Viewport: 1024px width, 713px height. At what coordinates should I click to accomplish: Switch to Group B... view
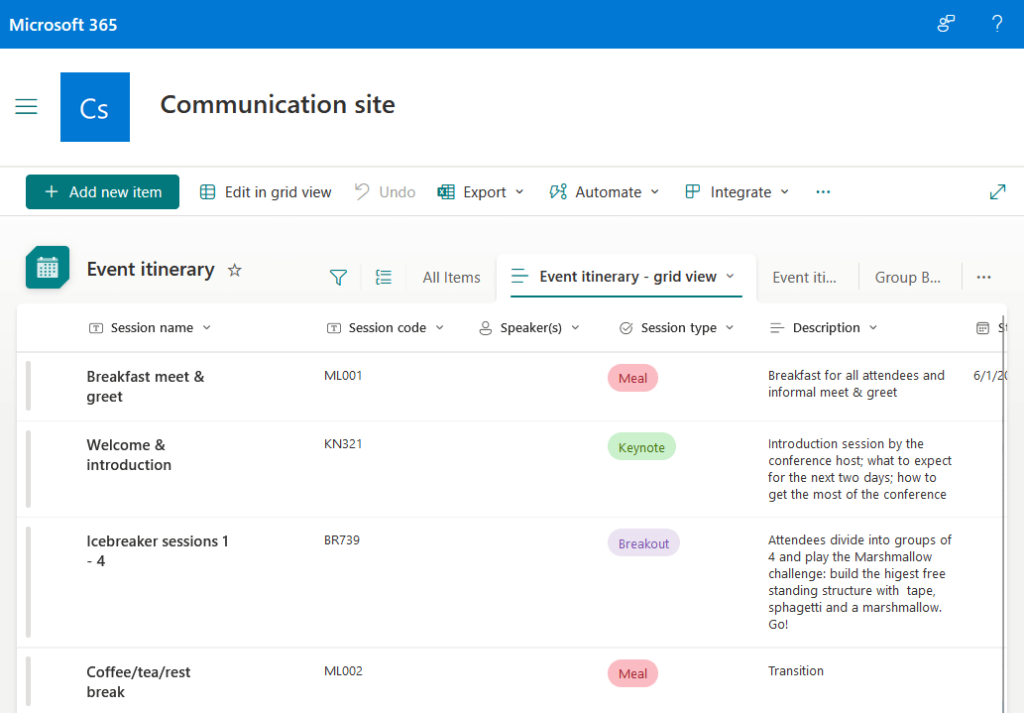908,277
